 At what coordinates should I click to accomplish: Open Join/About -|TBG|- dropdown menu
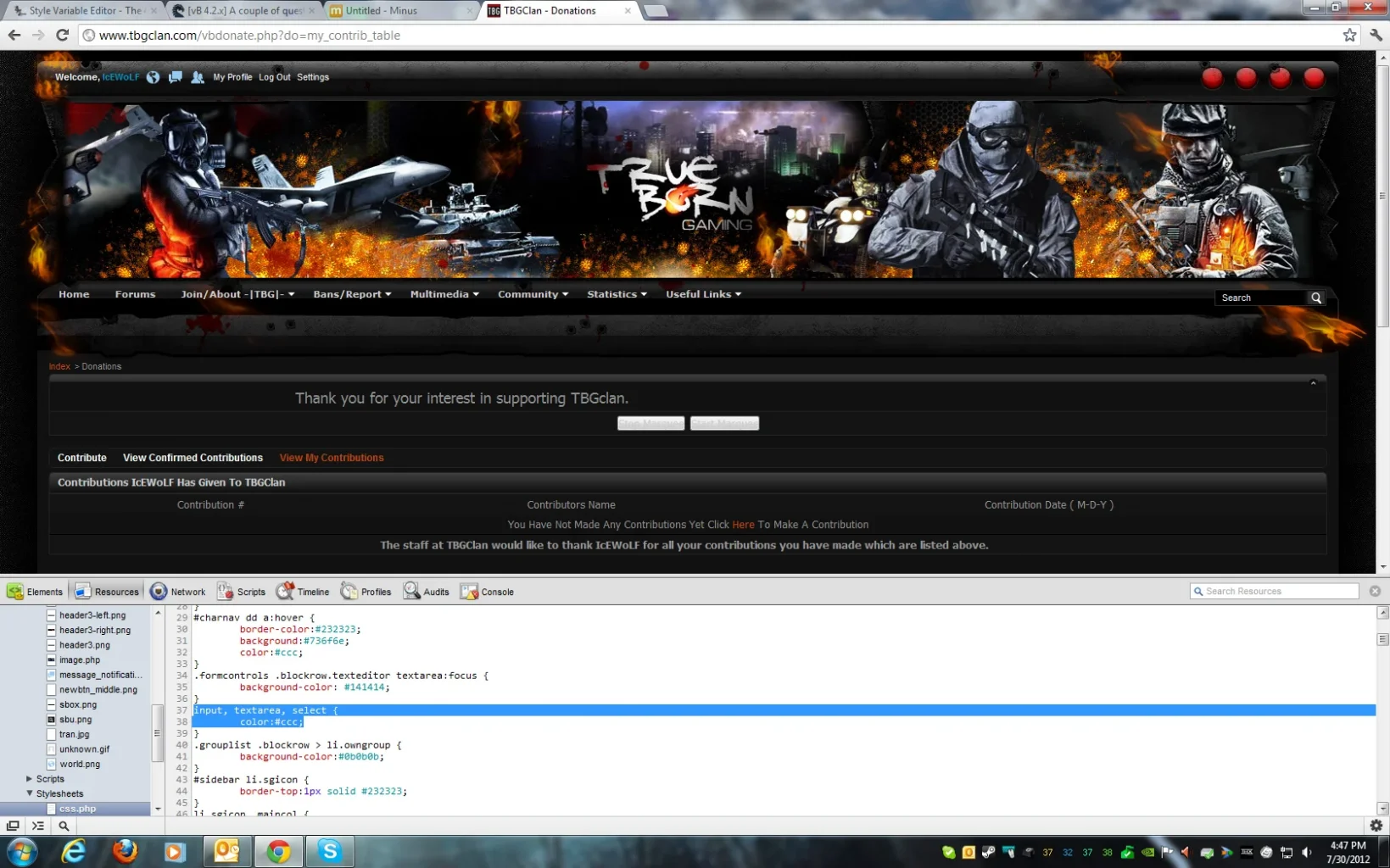click(237, 294)
